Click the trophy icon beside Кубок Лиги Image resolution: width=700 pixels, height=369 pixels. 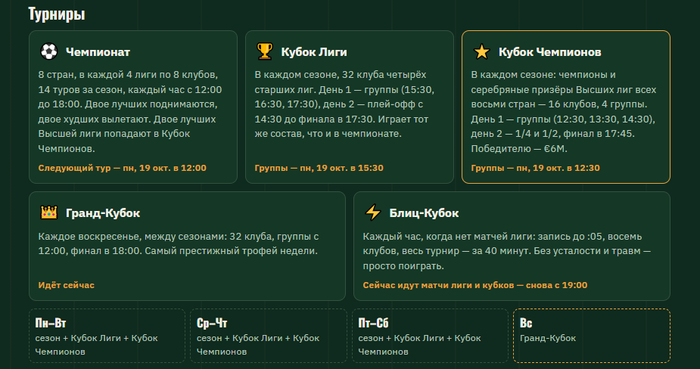point(265,52)
